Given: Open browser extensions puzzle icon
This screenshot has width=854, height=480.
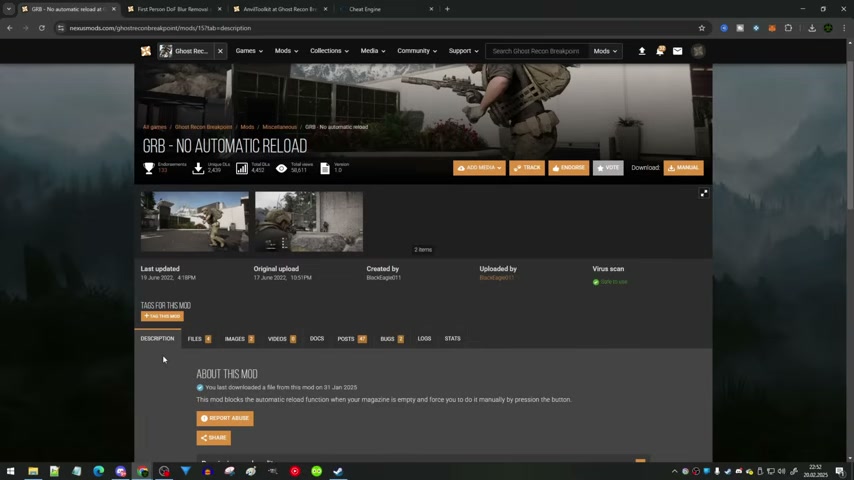Looking at the screenshot, I should click(788, 28).
